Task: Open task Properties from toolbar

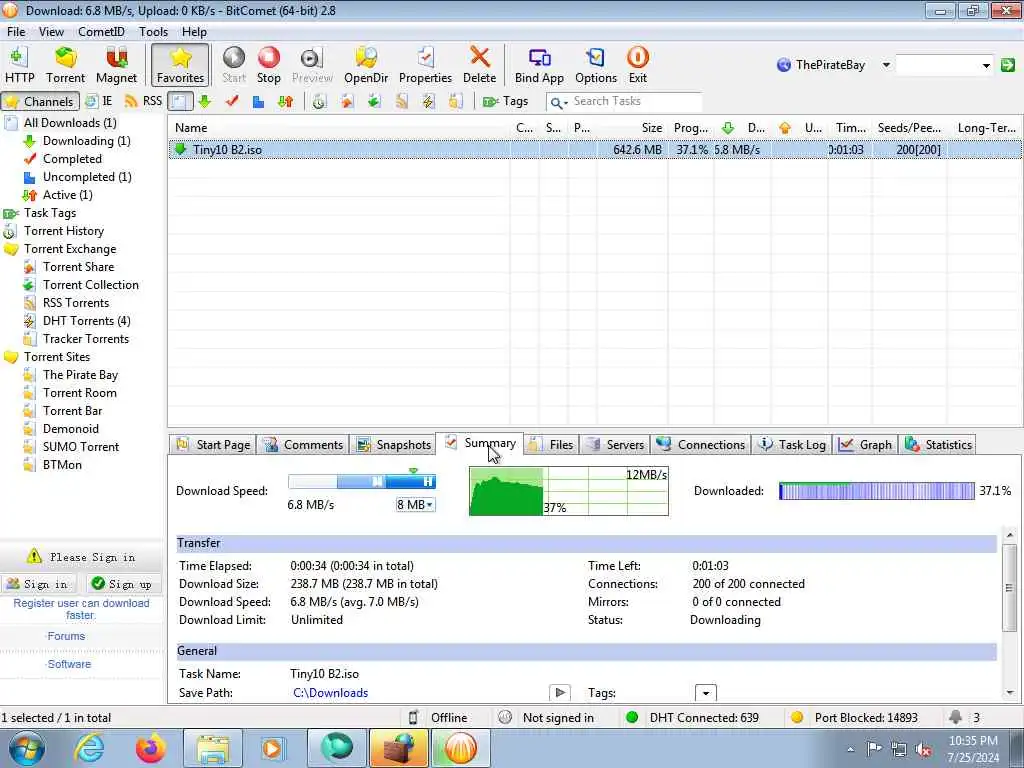Action: pos(425,65)
